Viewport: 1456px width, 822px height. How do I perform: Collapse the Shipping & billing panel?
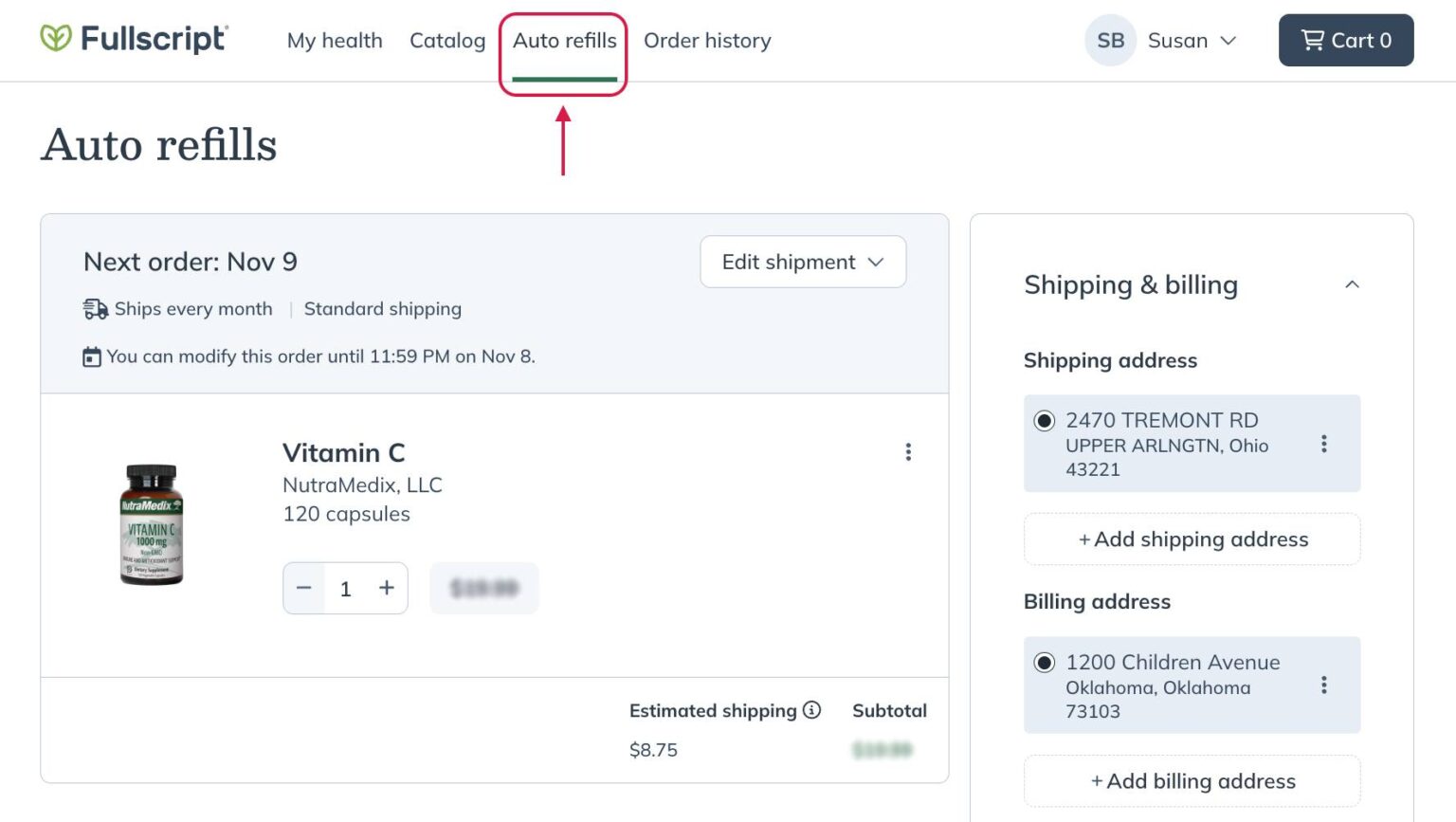pyautogui.click(x=1353, y=284)
